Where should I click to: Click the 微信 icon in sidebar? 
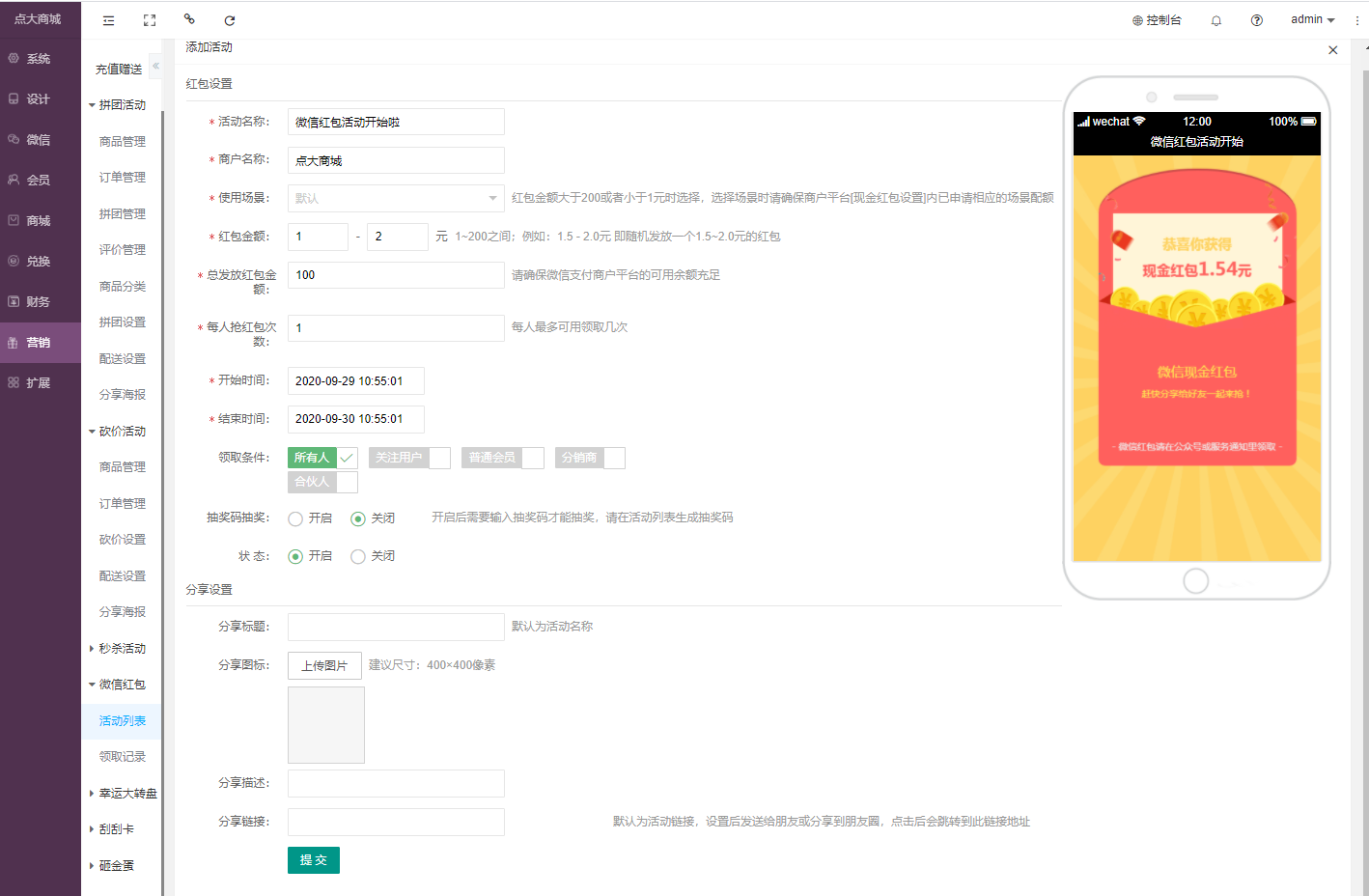point(14,140)
